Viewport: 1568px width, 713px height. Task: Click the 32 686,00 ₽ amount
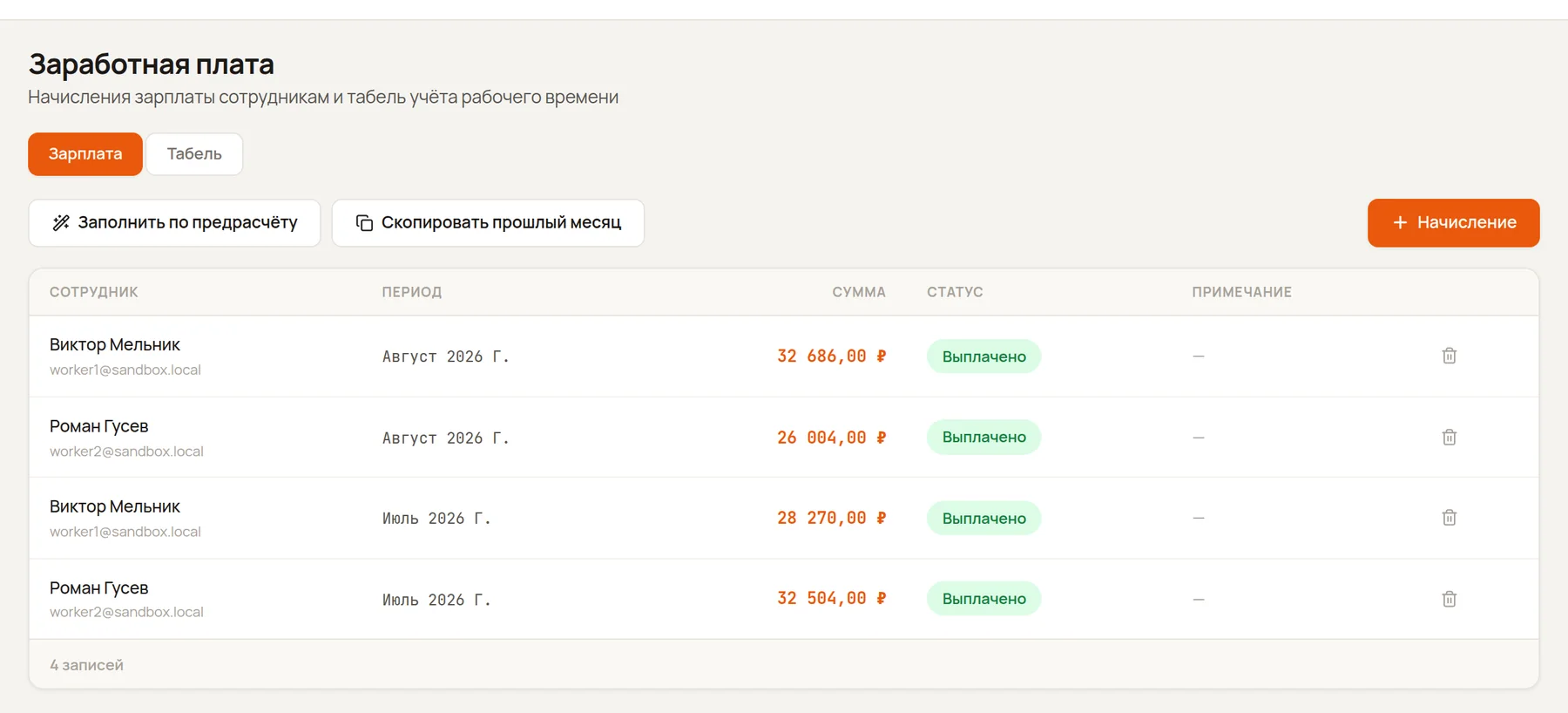pyautogui.click(x=832, y=356)
